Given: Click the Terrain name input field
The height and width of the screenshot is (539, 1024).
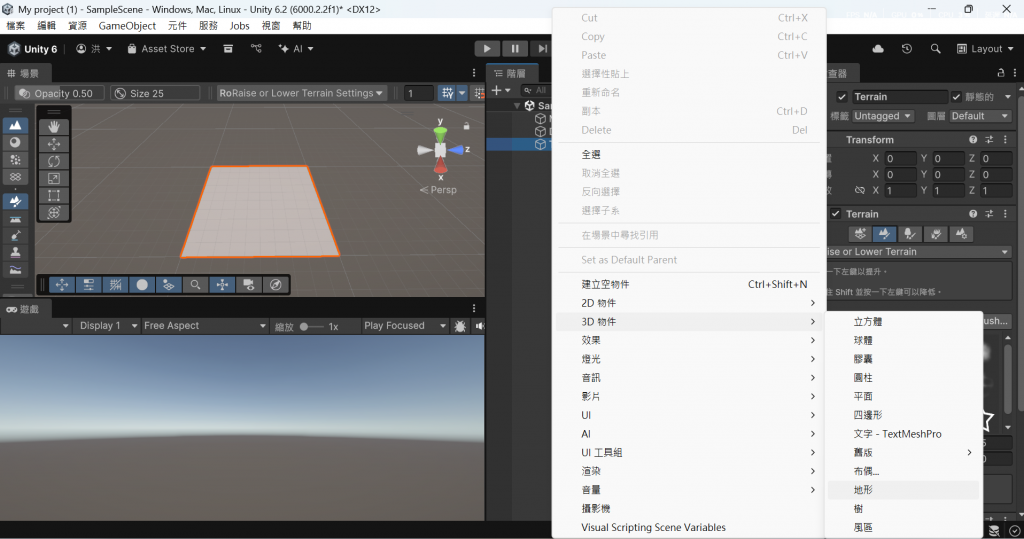Looking at the screenshot, I should pos(899,97).
